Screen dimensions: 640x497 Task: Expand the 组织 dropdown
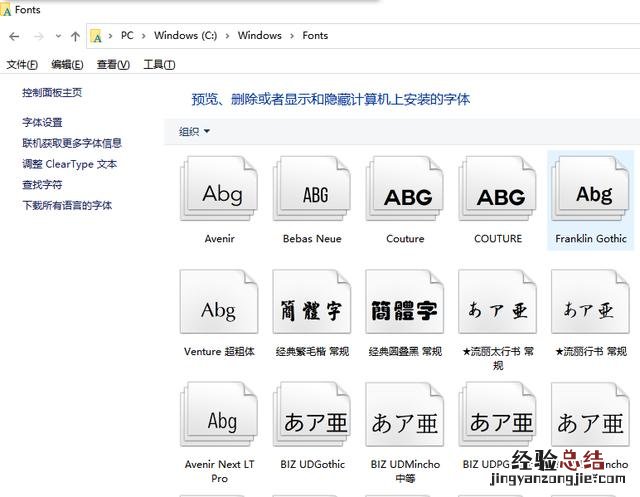click(194, 131)
